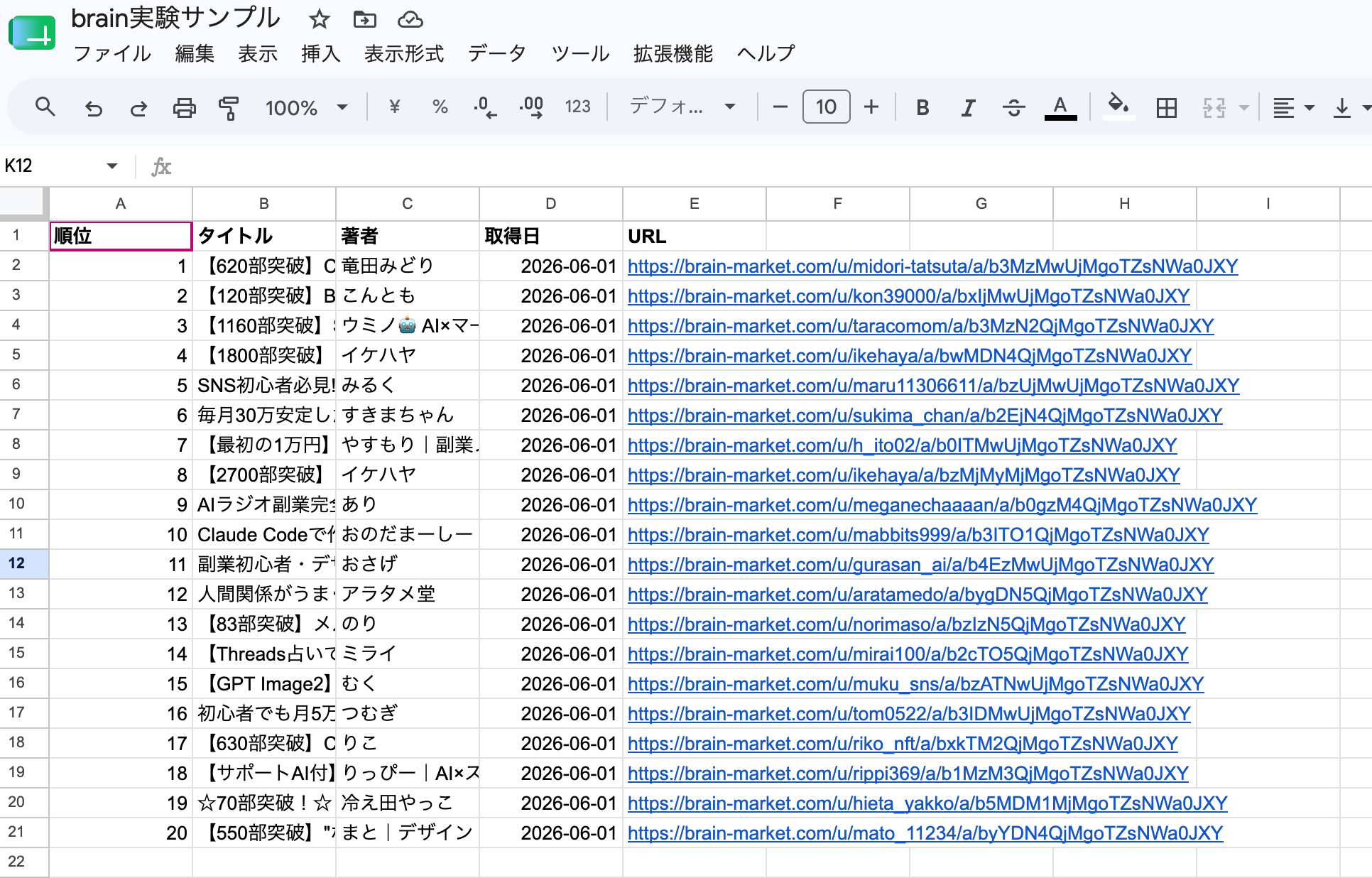This screenshot has height=878, width=1372.
Task: Open the ファイル menu
Action: (112, 53)
